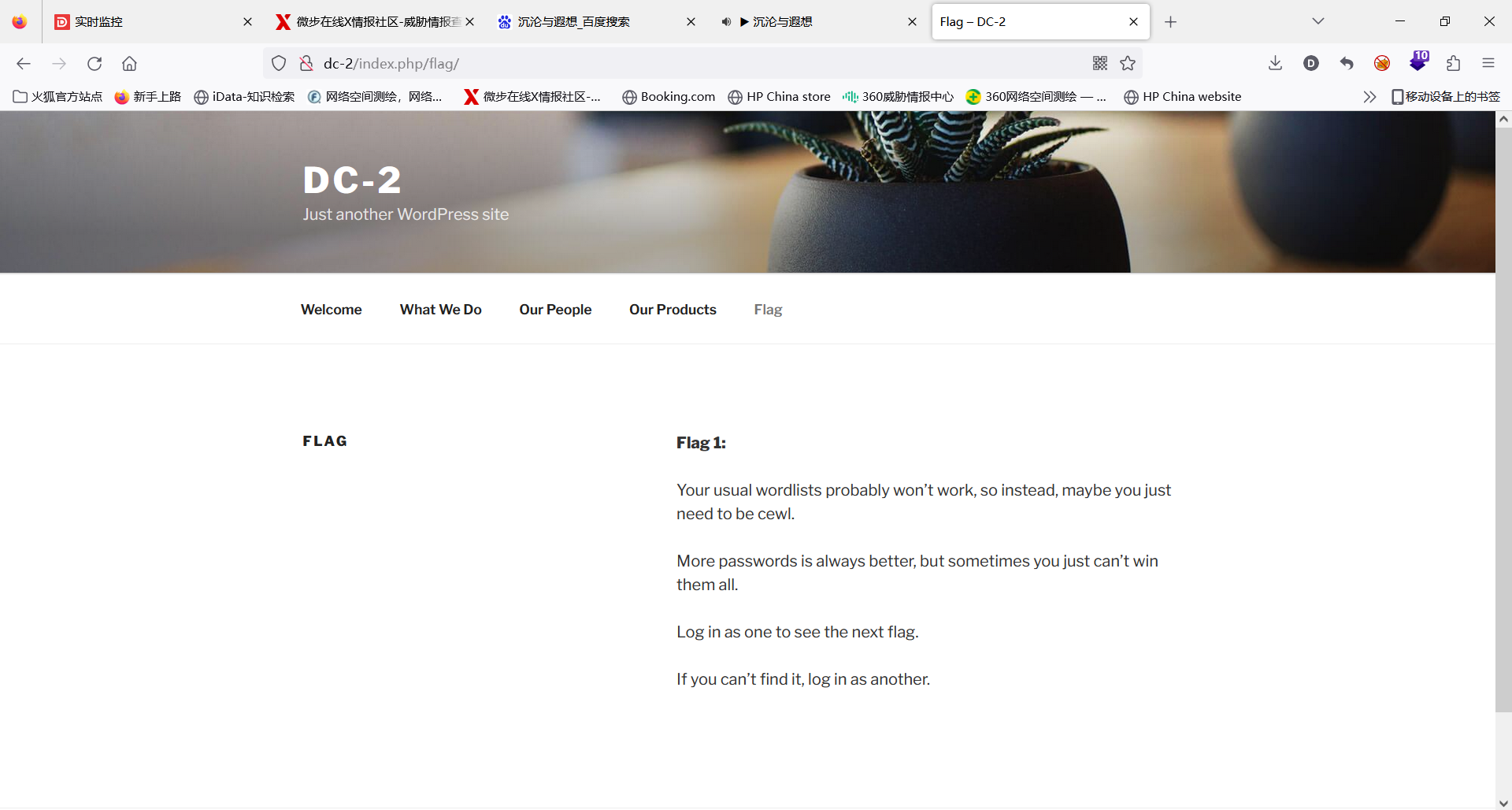Open a new tab with plus button
1512x810 pixels.
click(1171, 22)
